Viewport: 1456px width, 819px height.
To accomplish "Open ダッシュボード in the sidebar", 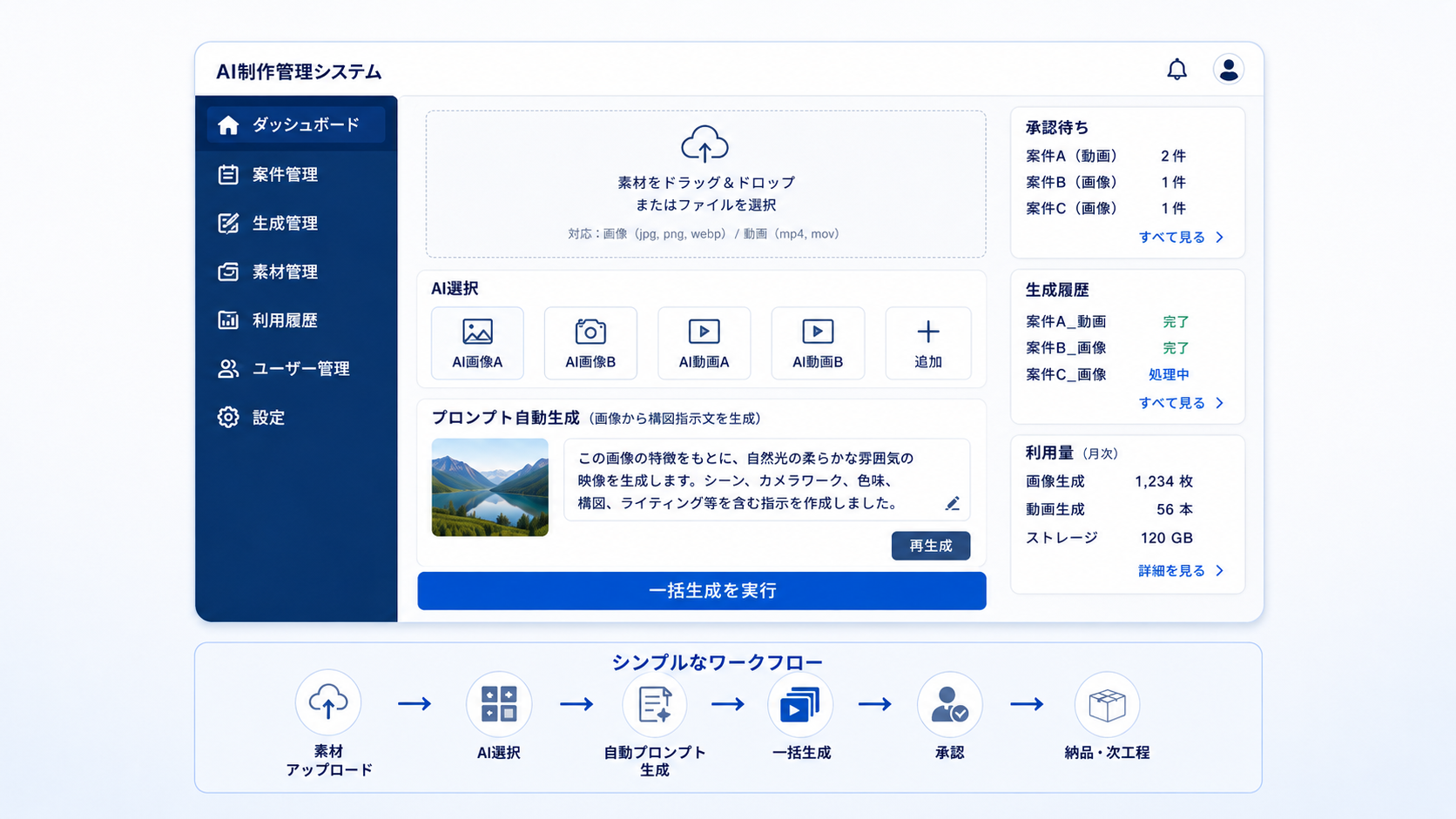I will (296, 125).
